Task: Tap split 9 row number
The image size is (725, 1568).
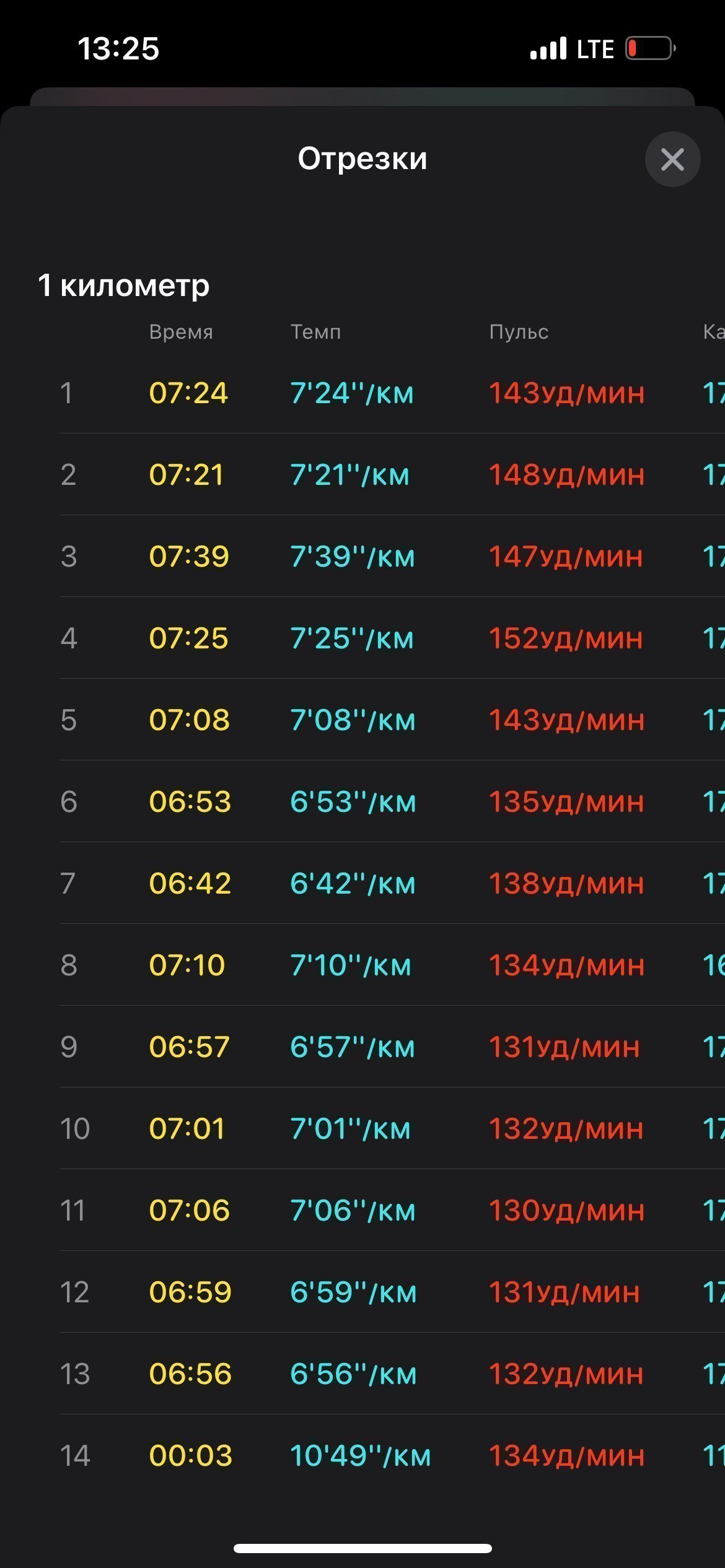Action: (x=69, y=1047)
